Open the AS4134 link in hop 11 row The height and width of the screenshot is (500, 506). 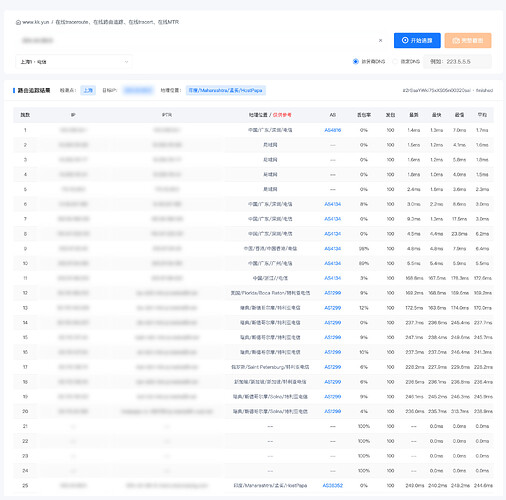333,278
